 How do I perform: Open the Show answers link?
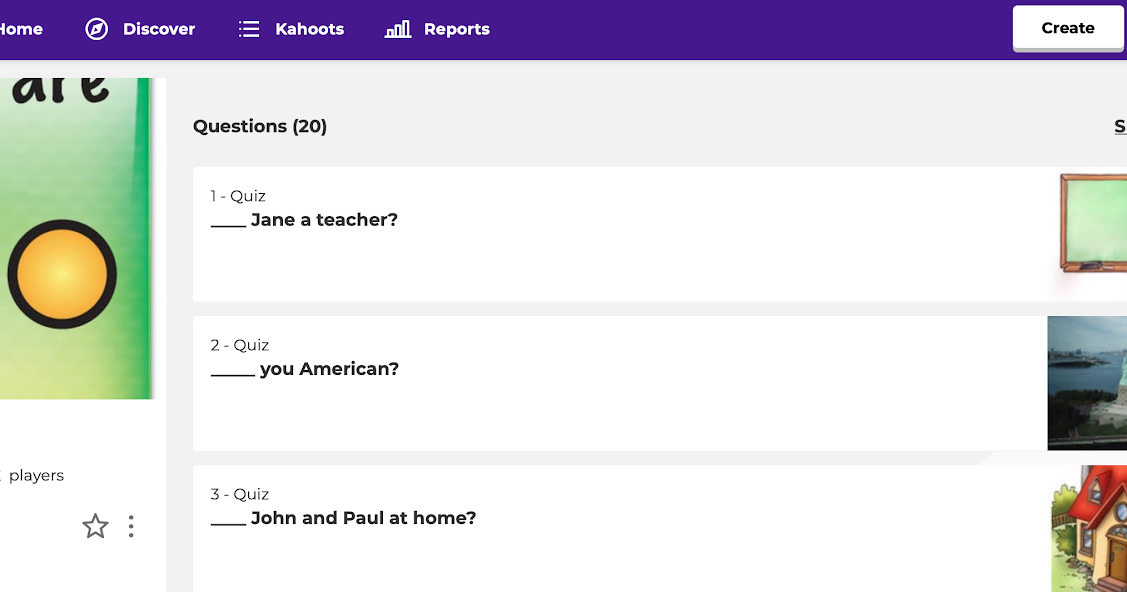click(x=1120, y=126)
